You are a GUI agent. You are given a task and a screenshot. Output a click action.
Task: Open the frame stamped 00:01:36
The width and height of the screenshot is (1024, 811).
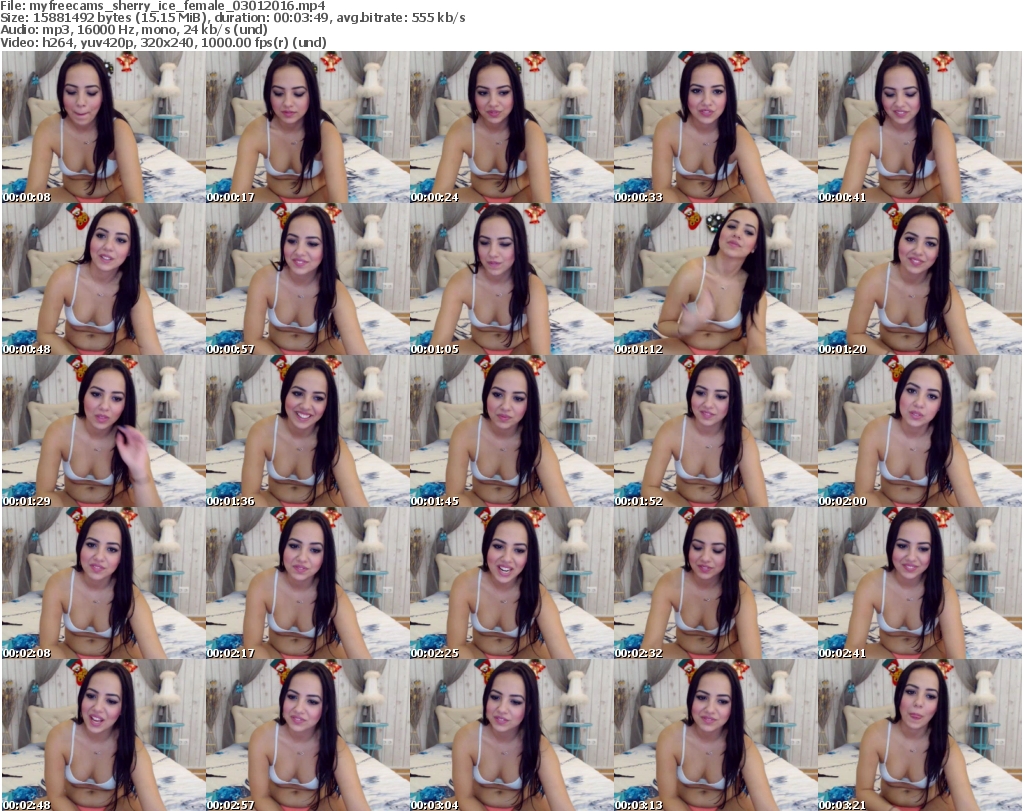[x=308, y=432]
